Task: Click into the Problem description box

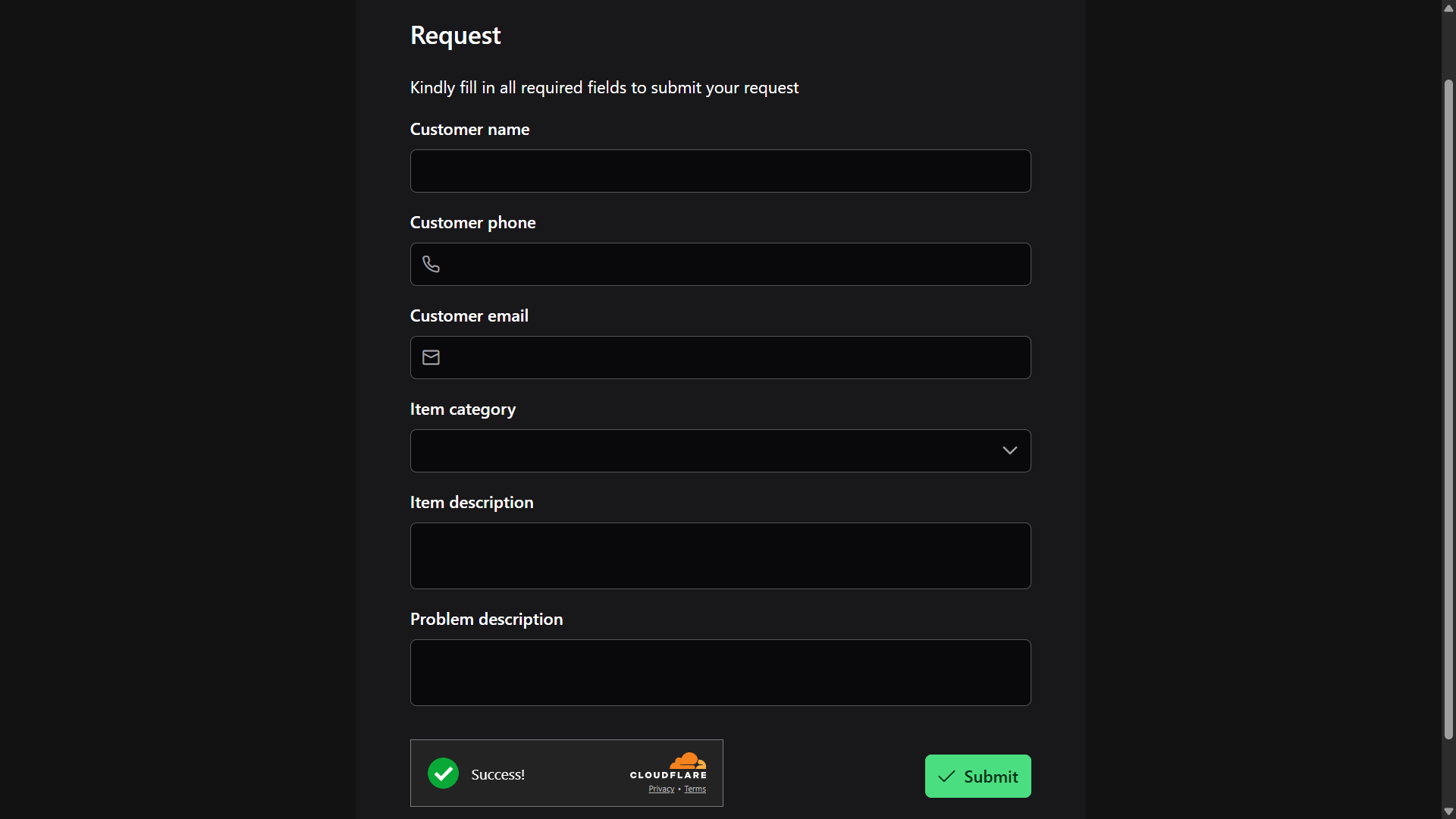Action: pyautogui.click(x=720, y=673)
